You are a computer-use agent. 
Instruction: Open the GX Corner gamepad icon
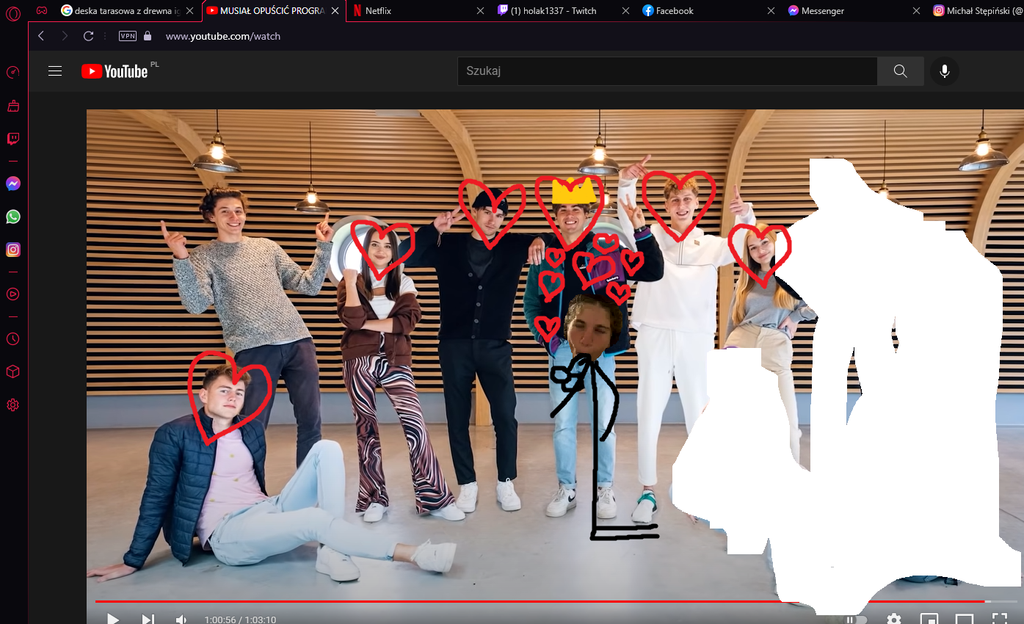click(x=42, y=10)
